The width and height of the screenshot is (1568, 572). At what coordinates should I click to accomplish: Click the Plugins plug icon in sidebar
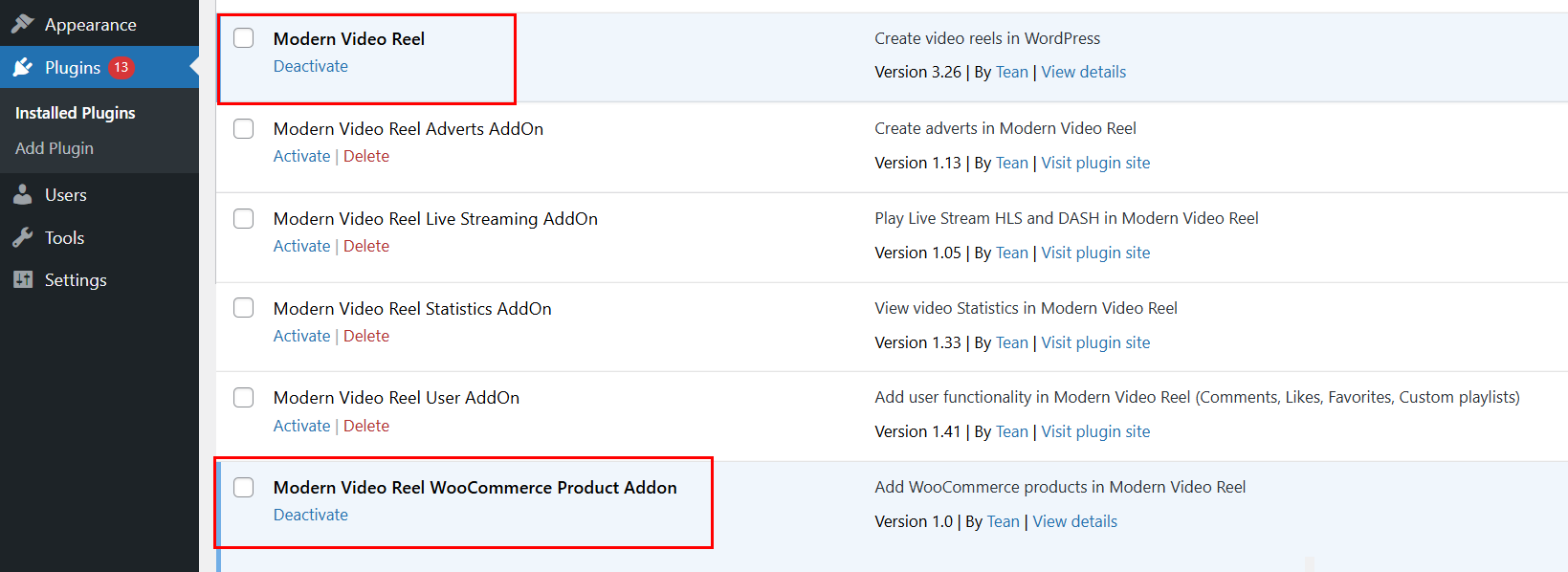[x=23, y=67]
